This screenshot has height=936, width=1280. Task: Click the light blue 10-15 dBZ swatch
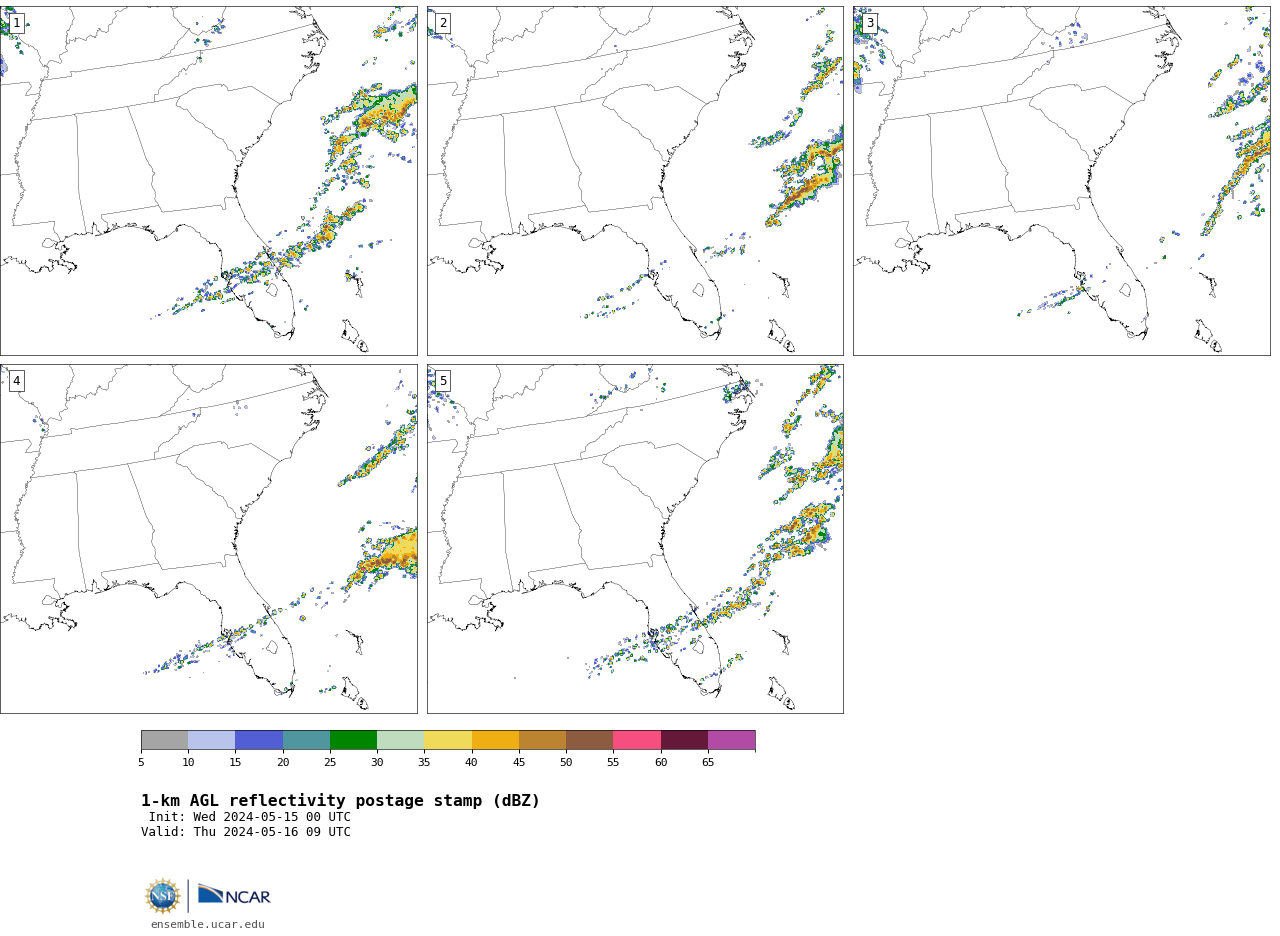tap(212, 740)
